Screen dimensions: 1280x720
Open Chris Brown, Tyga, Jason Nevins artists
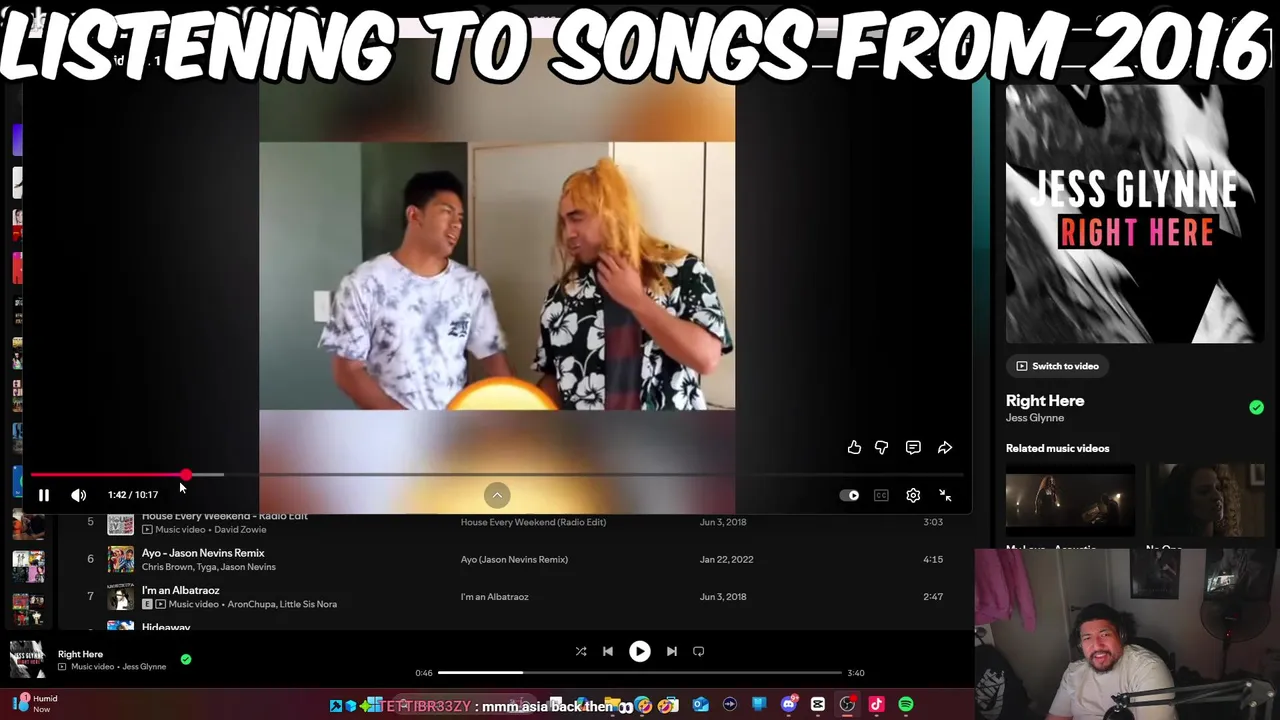(x=209, y=567)
